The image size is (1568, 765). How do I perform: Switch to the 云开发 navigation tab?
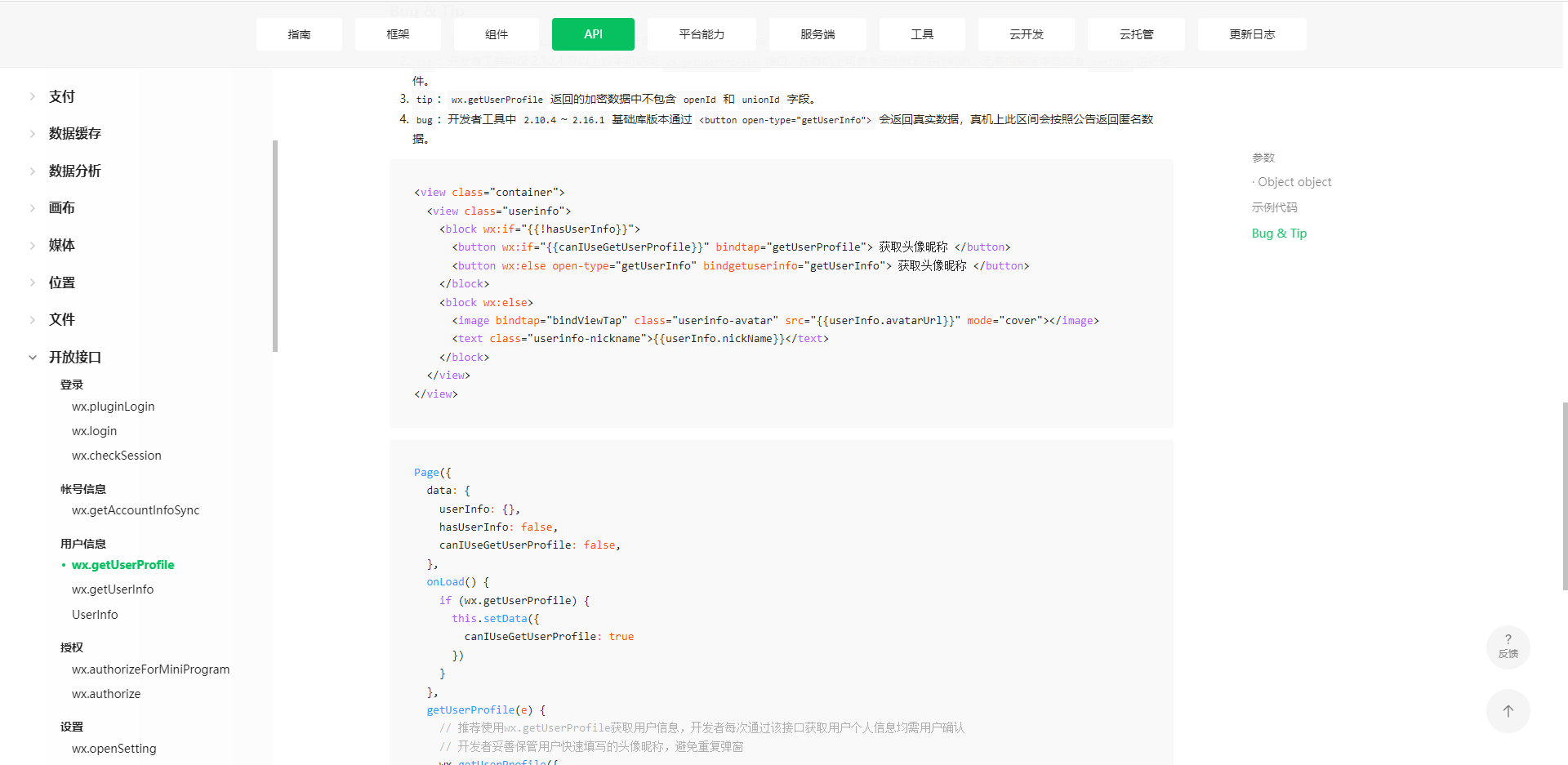[x=1027, y=34]
